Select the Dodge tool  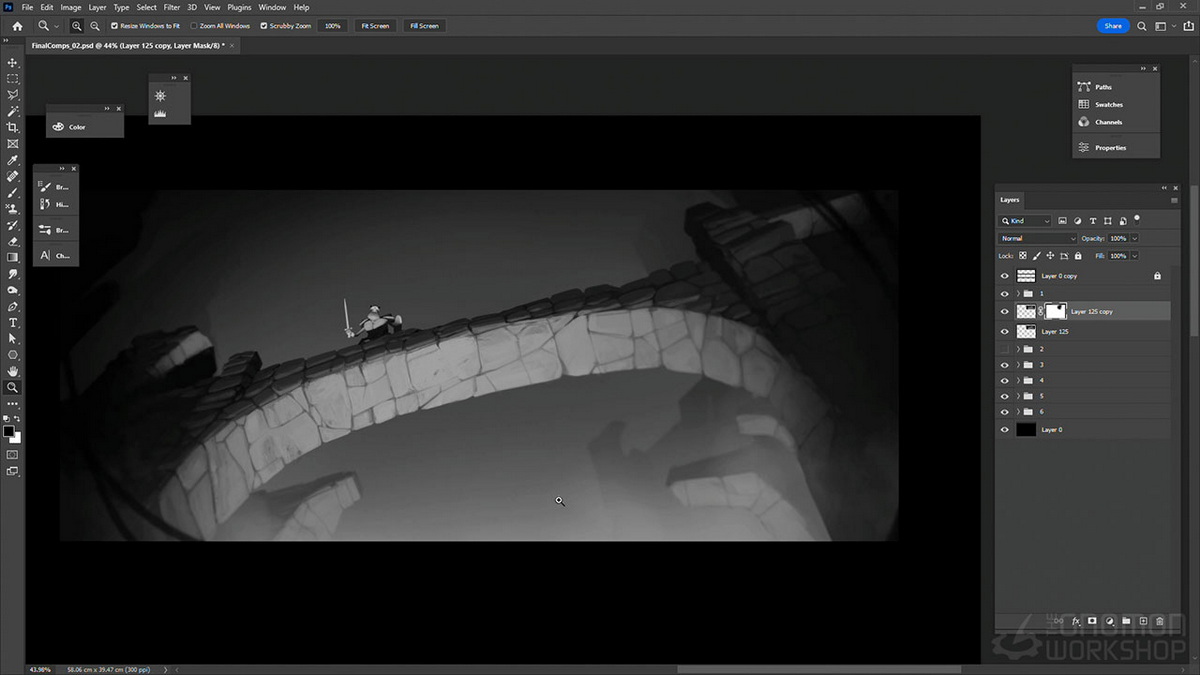(x=13, y=290)
